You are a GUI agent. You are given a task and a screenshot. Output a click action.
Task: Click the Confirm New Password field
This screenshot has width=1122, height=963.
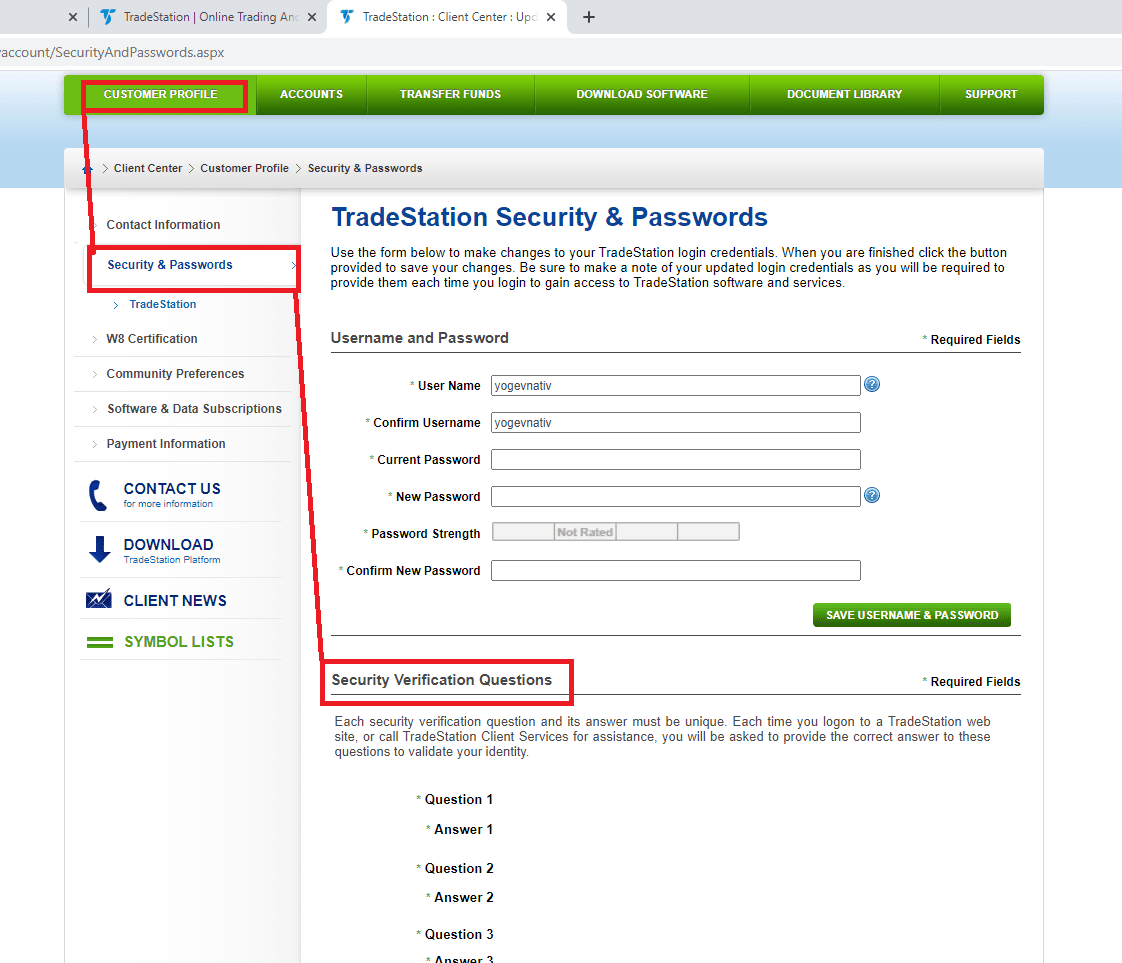tap(675, 571)
